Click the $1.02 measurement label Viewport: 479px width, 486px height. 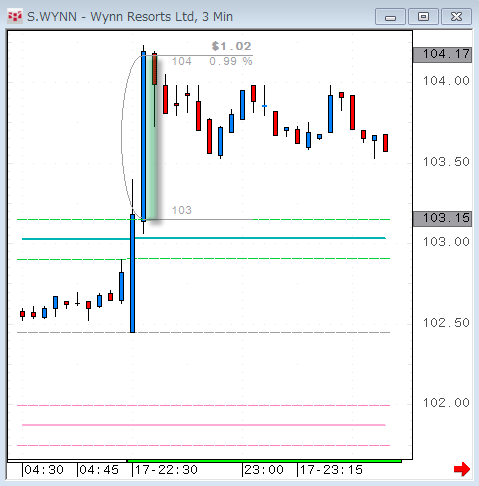[231, 46]
